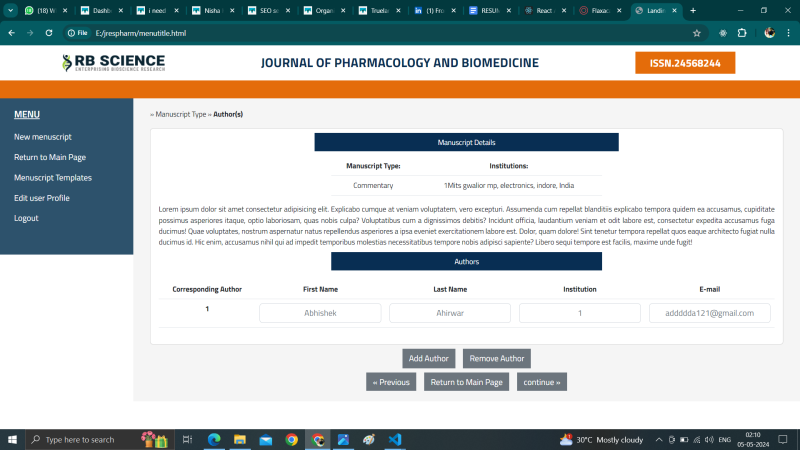Click the First Name field containing Abhishek
The width and height of the screenshot is (800, 450).
tap(320, 313)
